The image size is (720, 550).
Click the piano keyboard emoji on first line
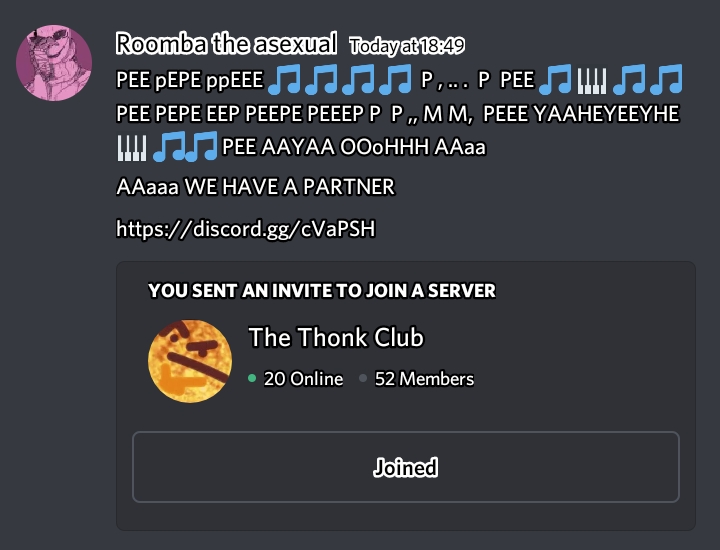[x=592, y=80]
